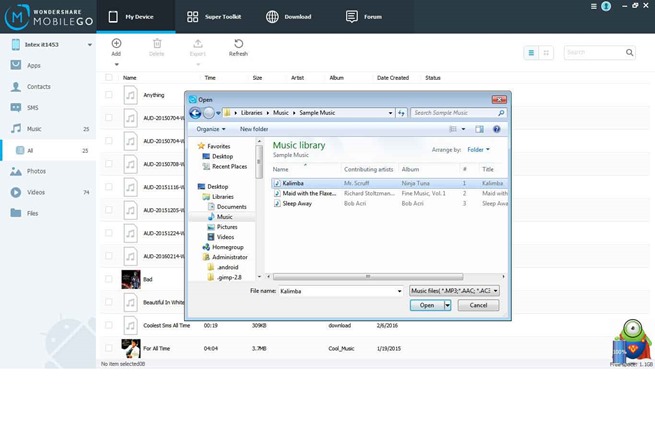Click the File name input field
This screenshot has height=432, width=655.
(338, 291)
